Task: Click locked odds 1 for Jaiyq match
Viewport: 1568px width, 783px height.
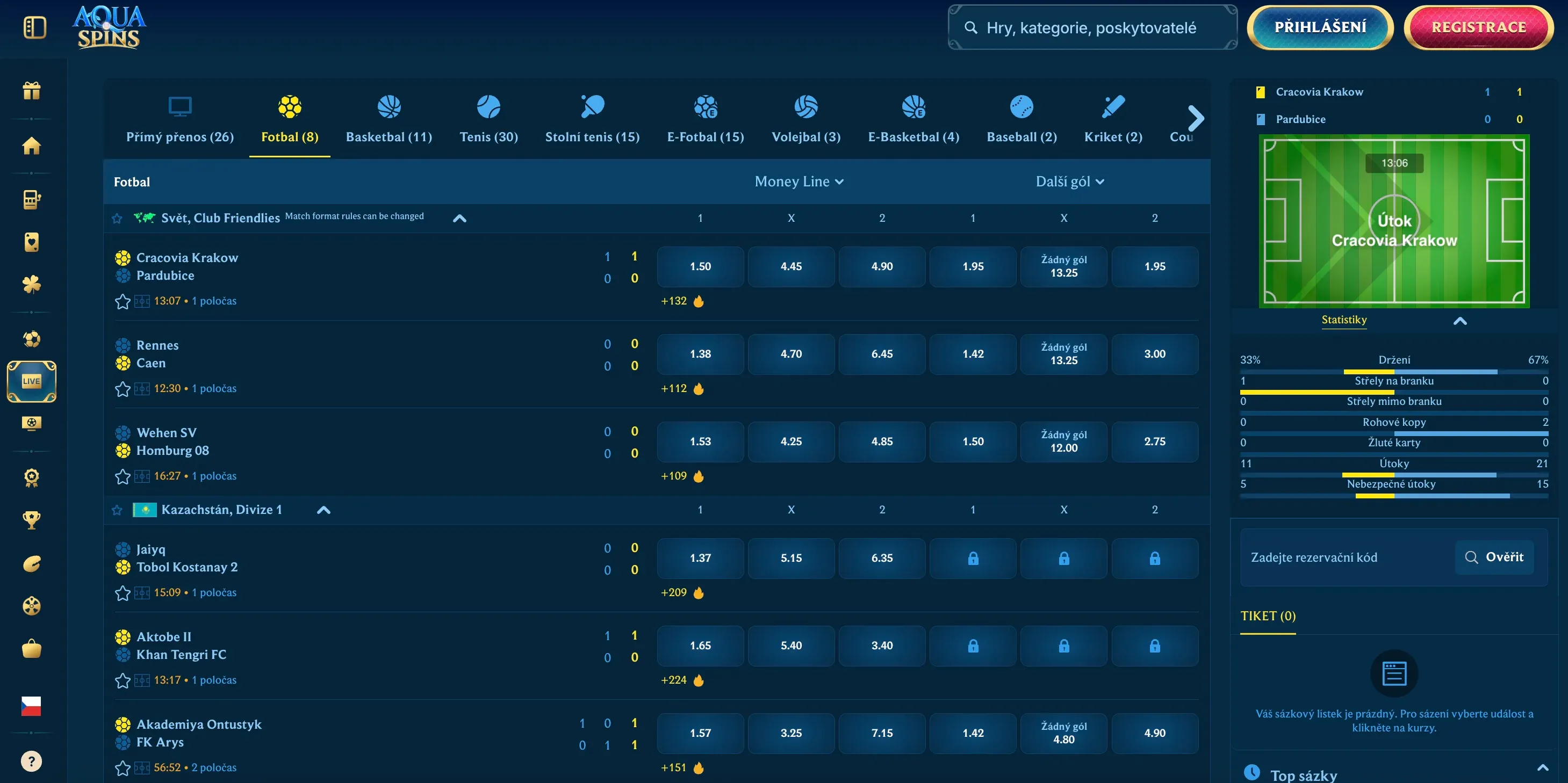Action: [973, 559]
